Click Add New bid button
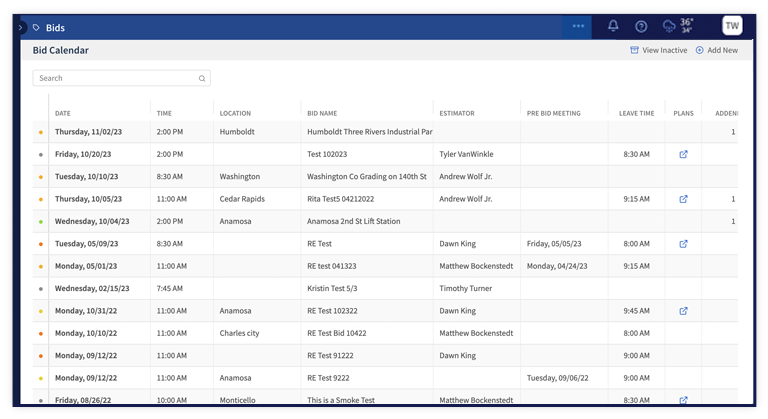The width and height of the screenshot is (768, 419). pos(716,50)
